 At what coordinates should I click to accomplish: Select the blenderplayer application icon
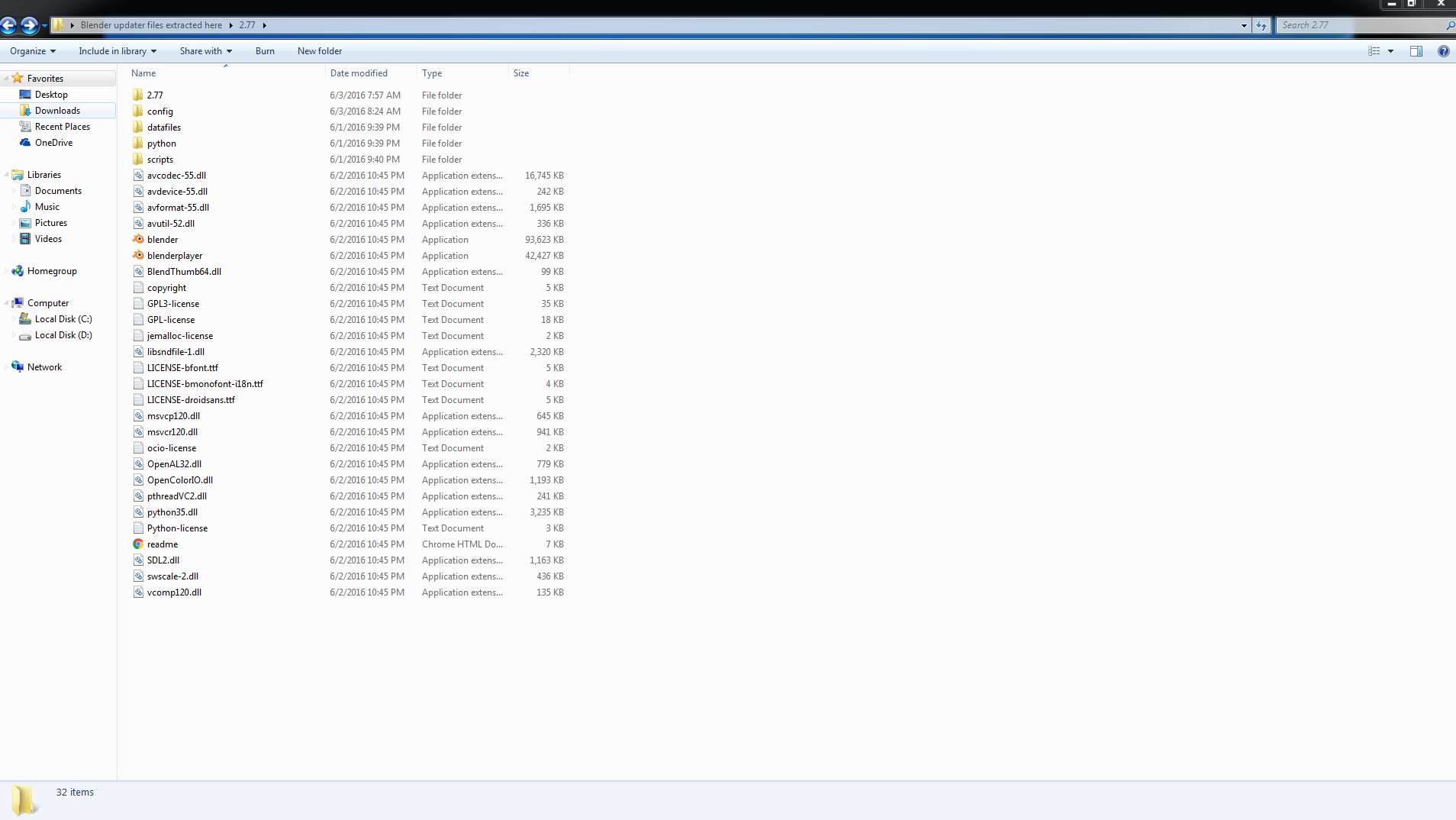(138, 256)
